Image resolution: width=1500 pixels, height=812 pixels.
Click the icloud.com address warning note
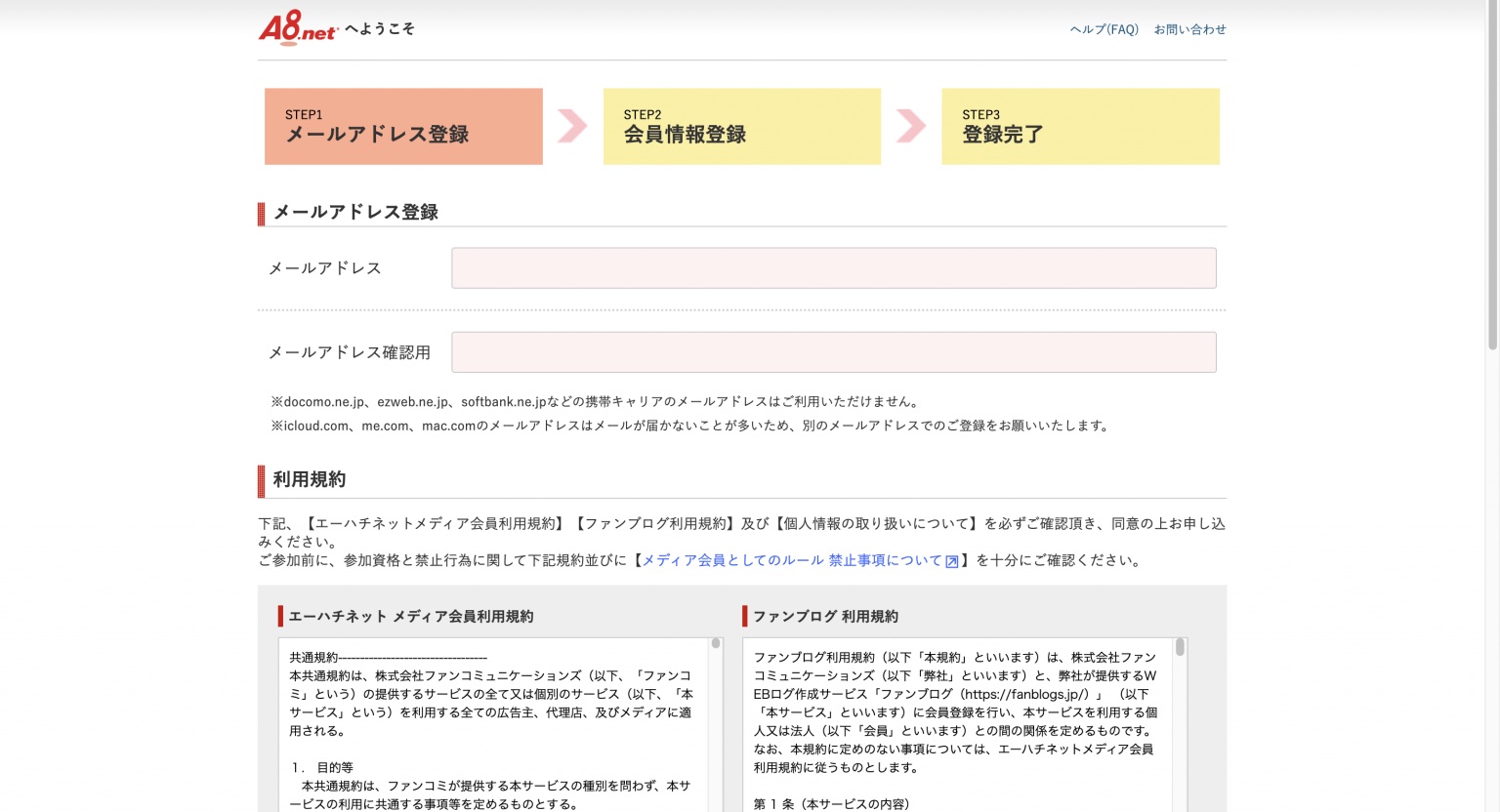(x=690, y=426)
